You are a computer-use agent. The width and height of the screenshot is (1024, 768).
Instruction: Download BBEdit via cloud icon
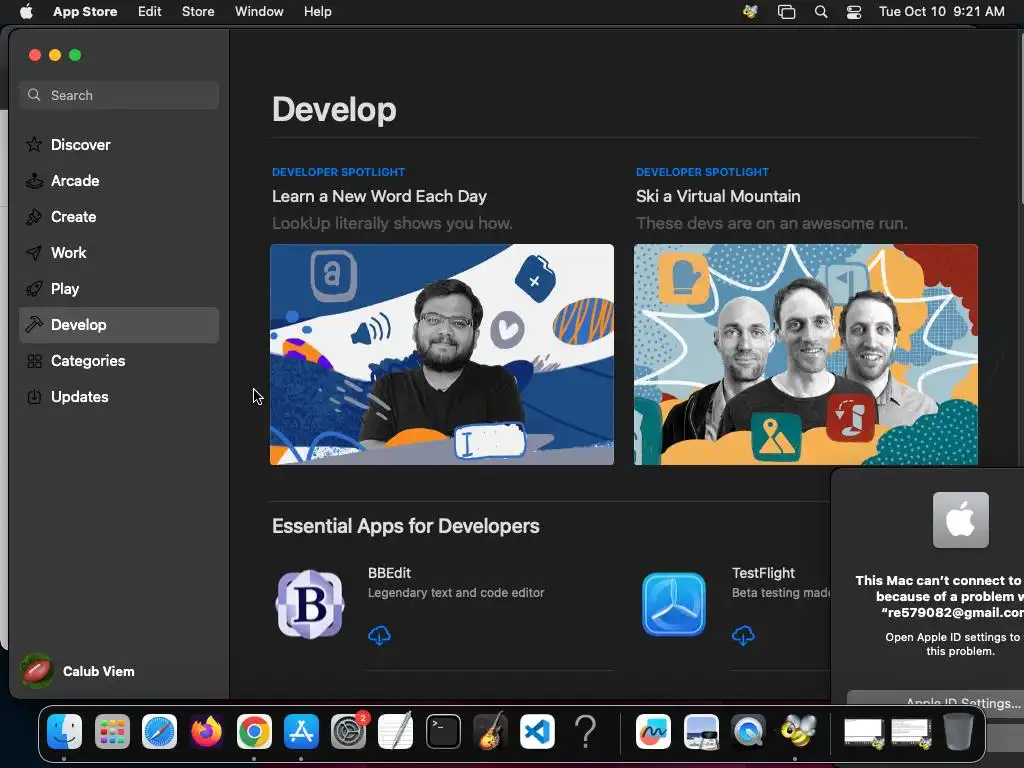pyautogui.click(x=379, y=635)
